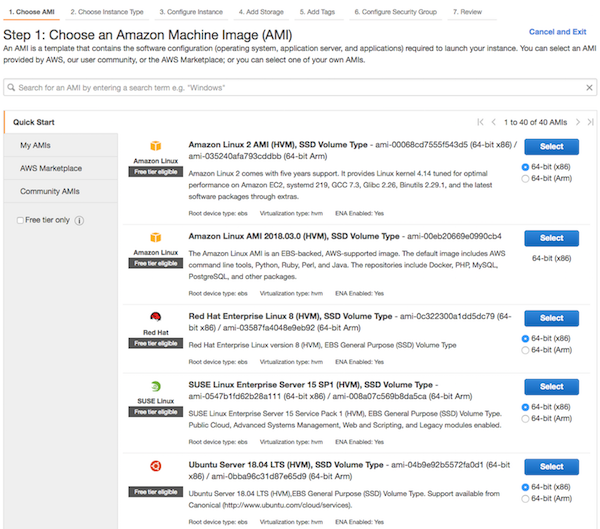Screen dimensions: 600x529
Task: Open the 2. Choose Instance Type tab
Action: coord(107,12)
